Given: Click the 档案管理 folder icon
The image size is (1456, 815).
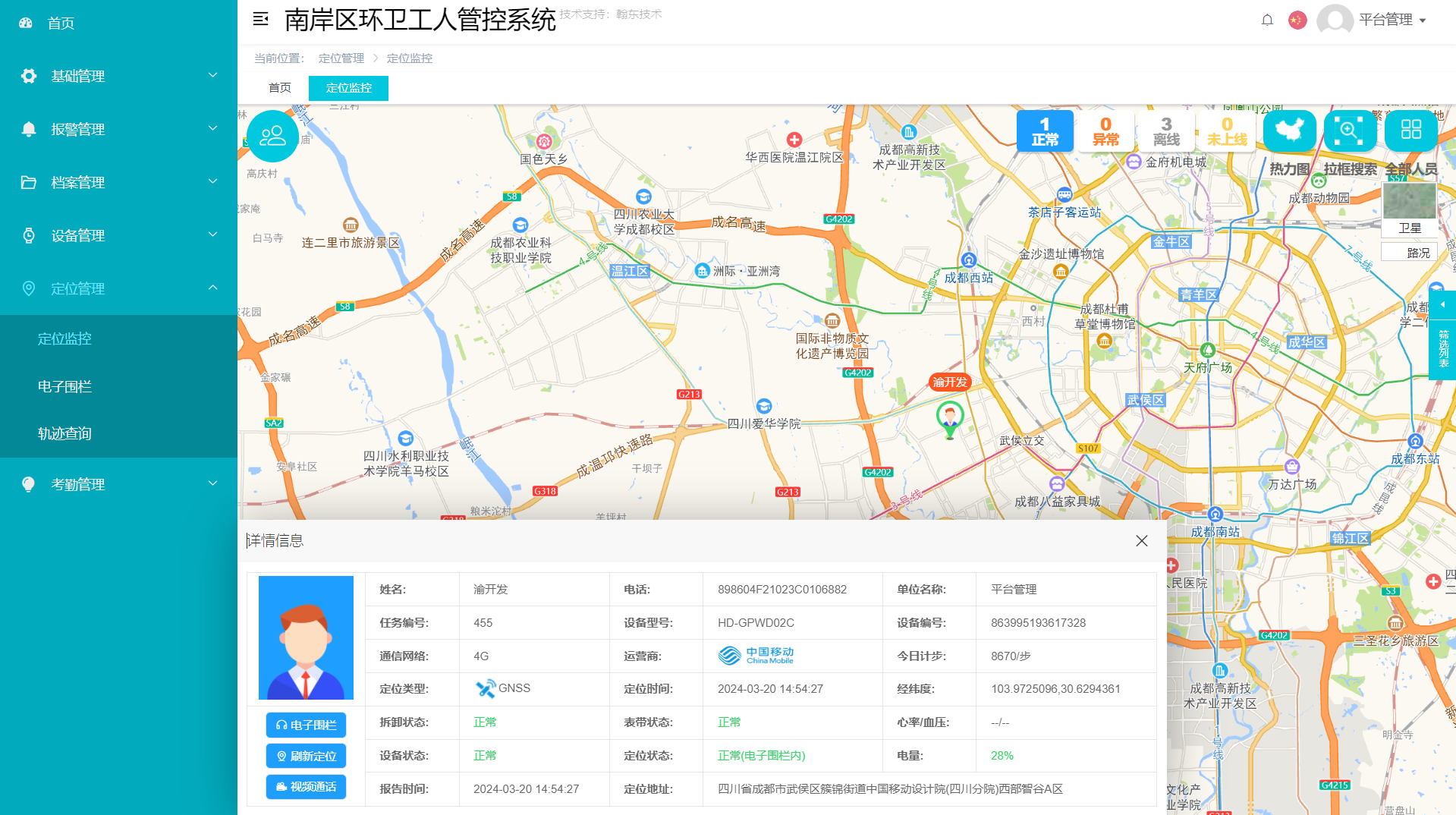Looking at the screenshot, I should [x=29, y=182].
